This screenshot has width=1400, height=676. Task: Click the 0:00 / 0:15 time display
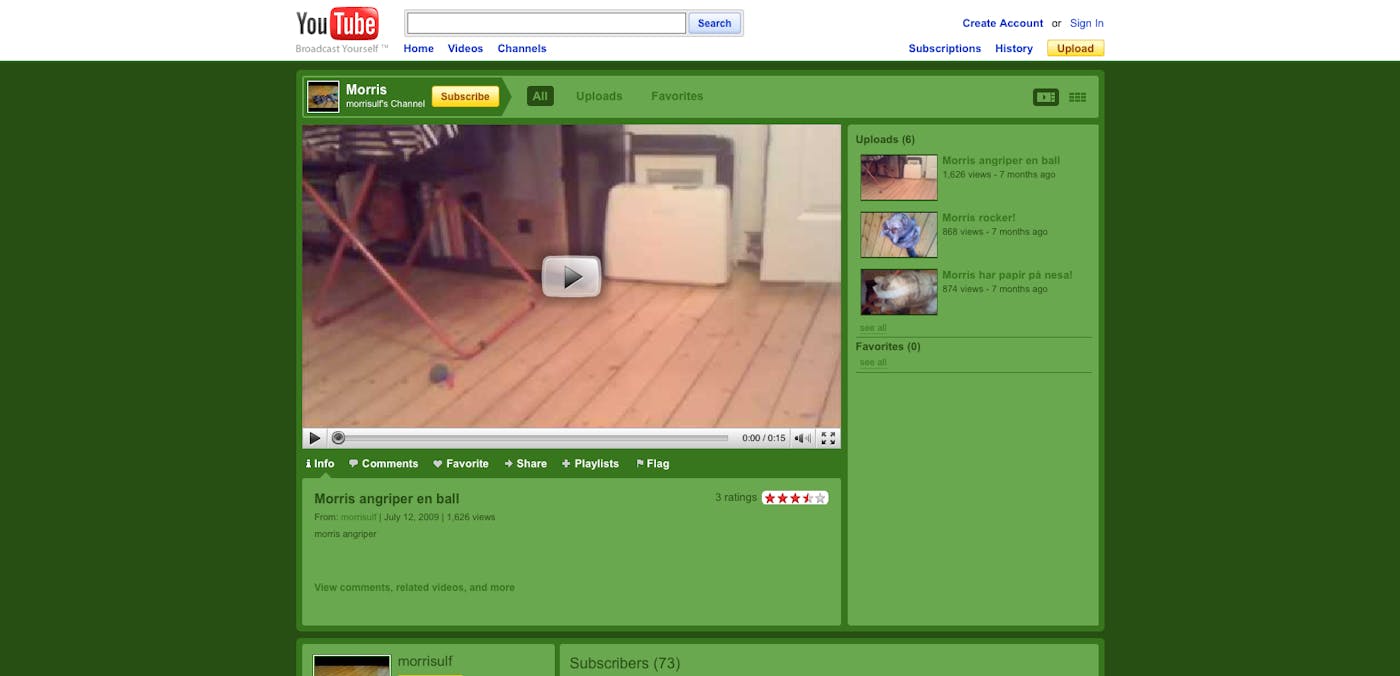[764, 438]
